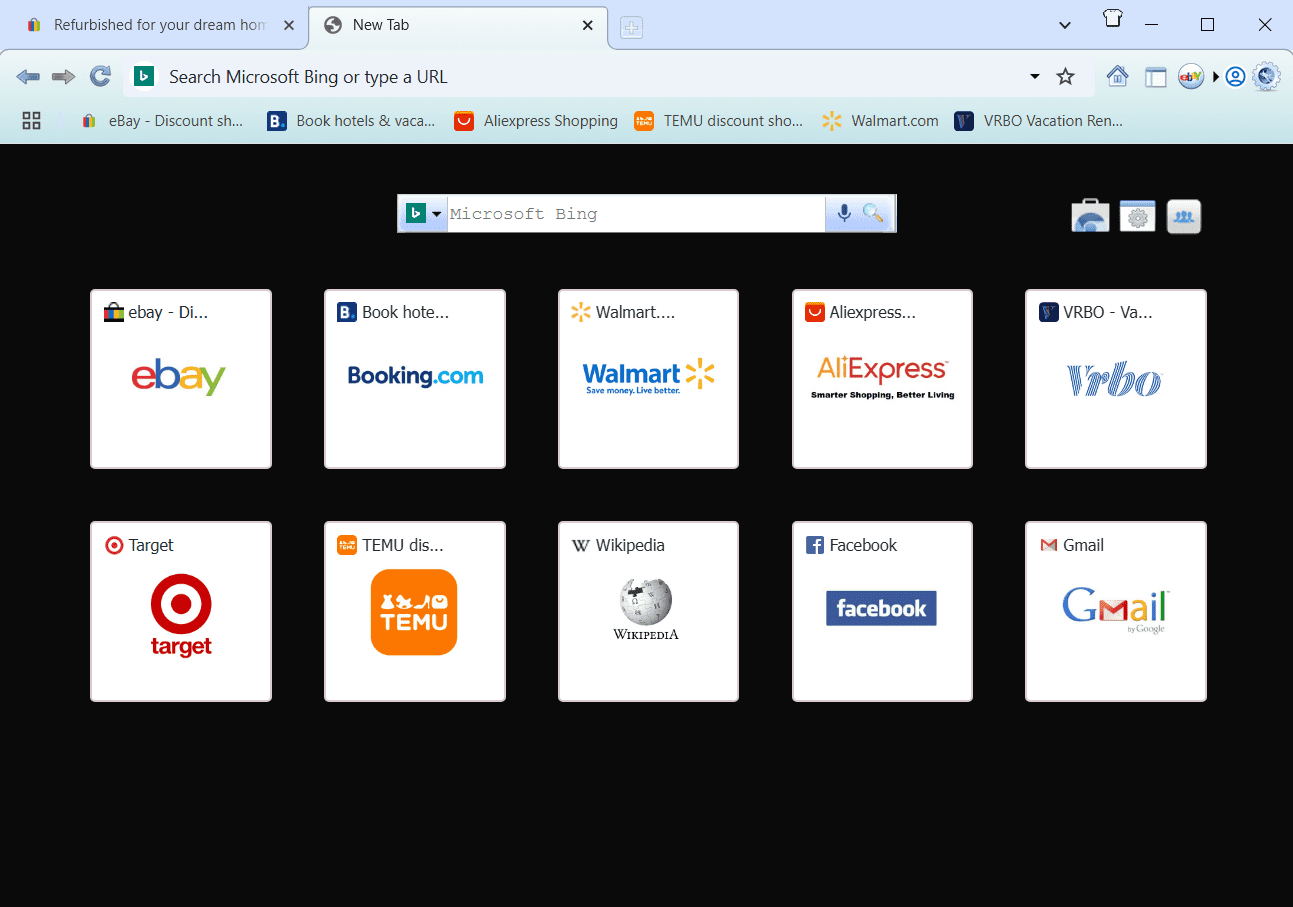1293x907 pixels.
Task: Click the eBay extension button in toolbar
Action: tap(1191, 77)
